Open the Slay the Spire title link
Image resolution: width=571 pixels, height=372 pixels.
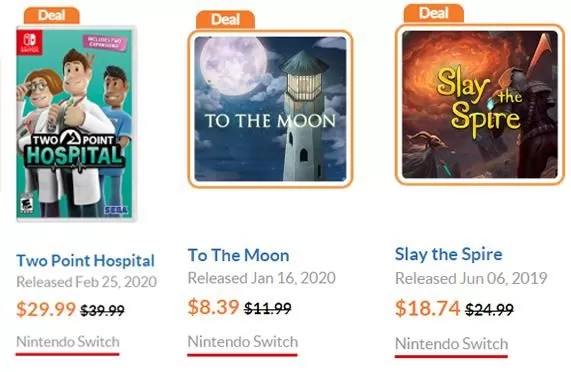(x=449, y=254)
